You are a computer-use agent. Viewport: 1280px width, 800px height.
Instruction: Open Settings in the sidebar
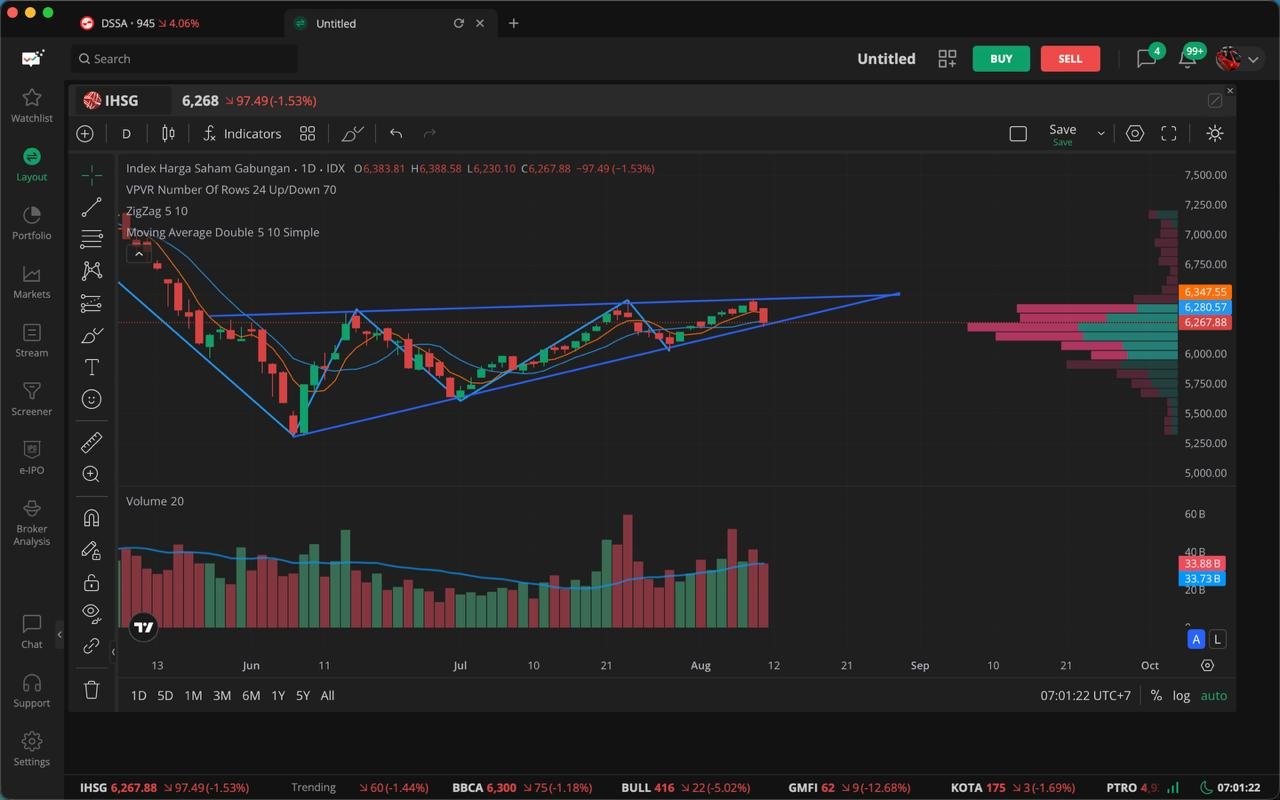[x=32, y=748]
